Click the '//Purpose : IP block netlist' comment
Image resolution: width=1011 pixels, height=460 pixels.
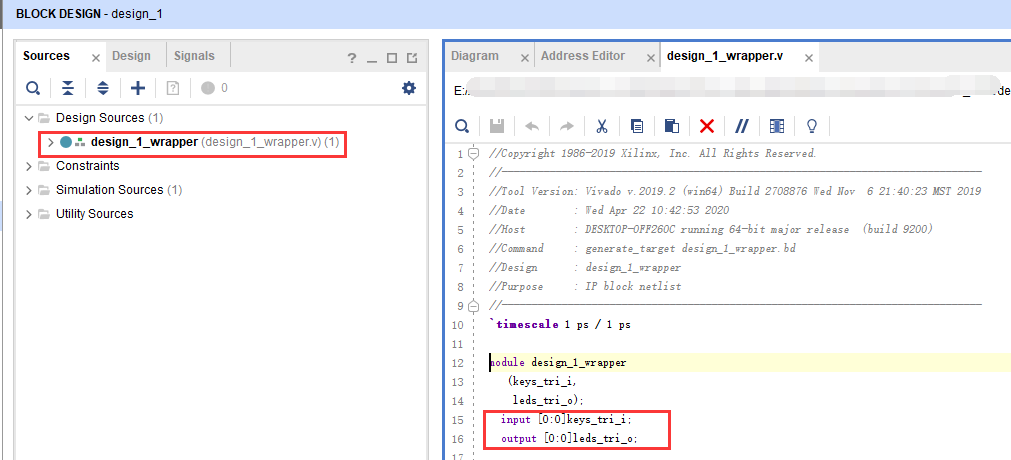pyautogui.click(x=585, y=286)
